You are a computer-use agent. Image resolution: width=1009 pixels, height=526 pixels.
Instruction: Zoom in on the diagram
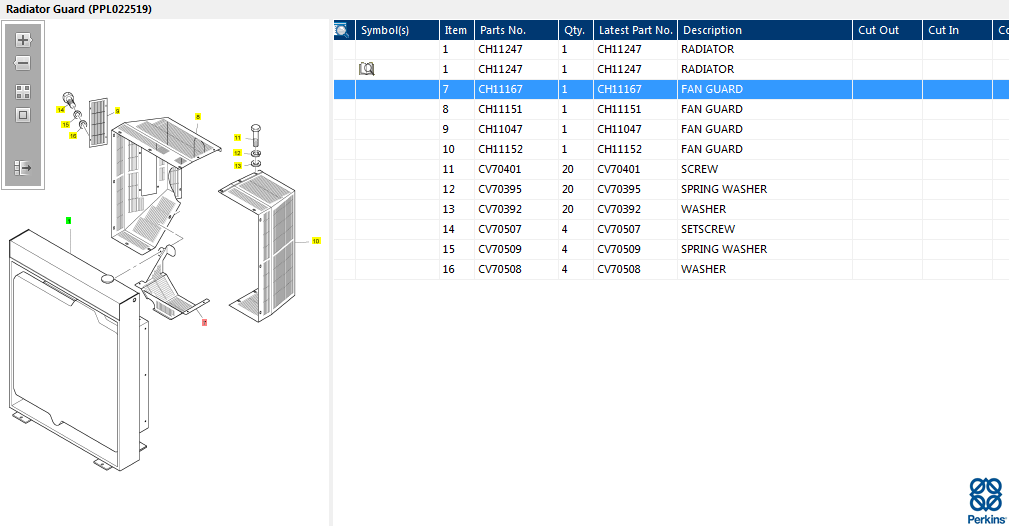23,41
